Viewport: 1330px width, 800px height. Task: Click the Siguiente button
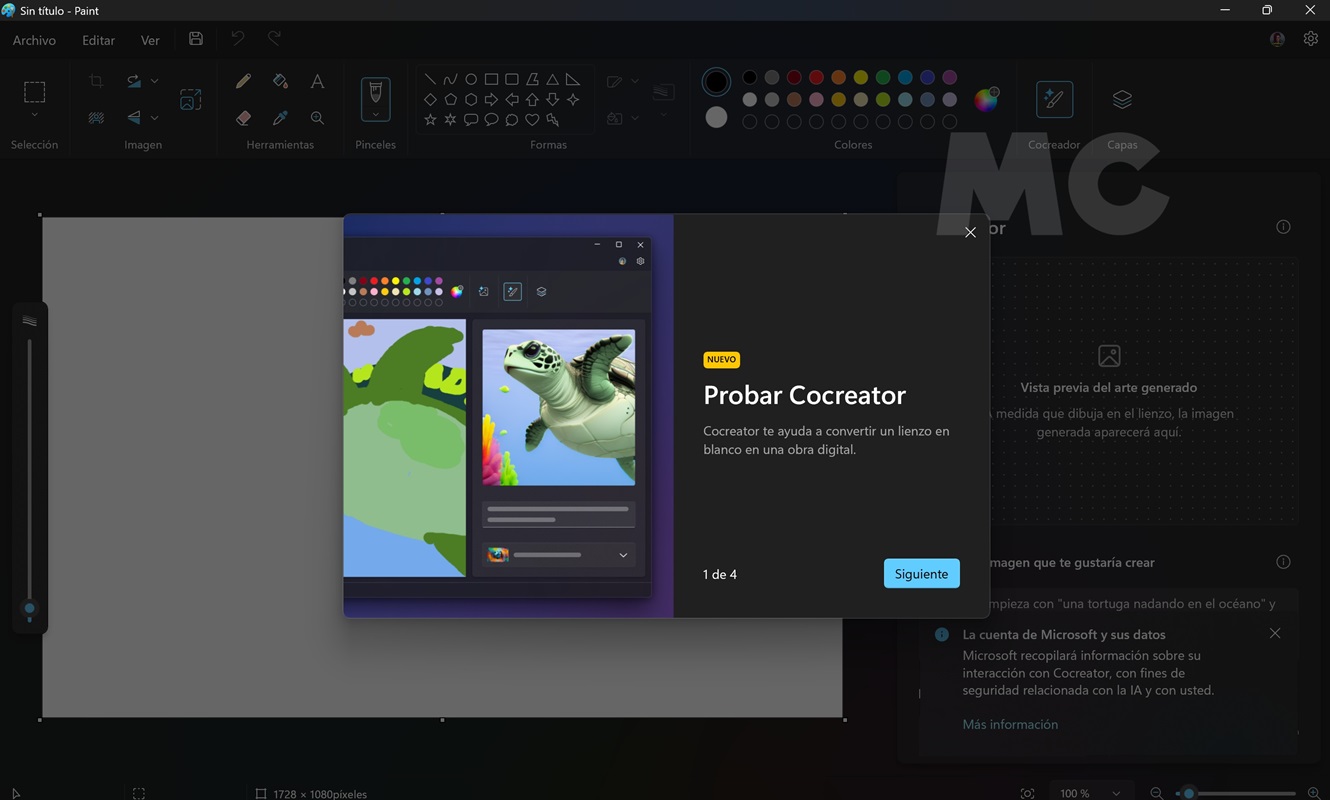921,574
